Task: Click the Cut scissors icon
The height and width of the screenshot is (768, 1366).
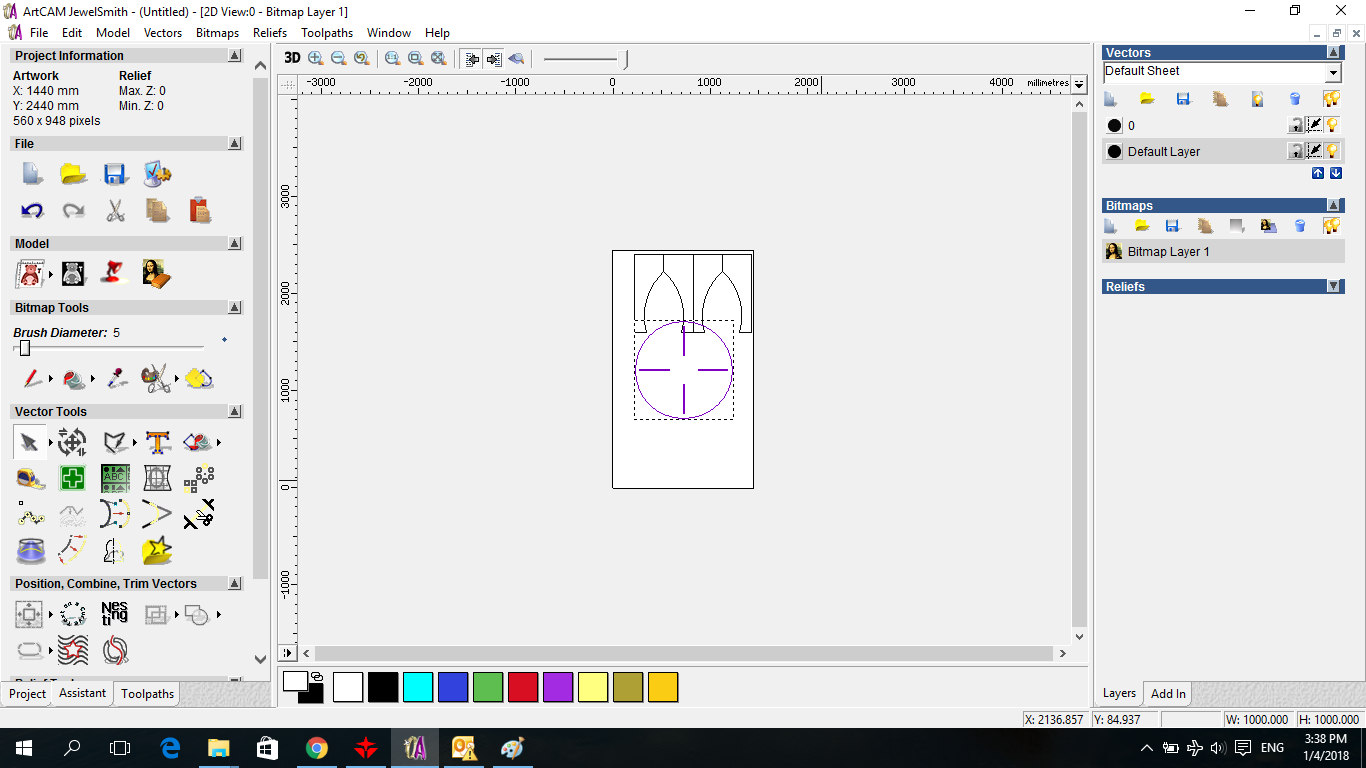Action: (115, 211)
